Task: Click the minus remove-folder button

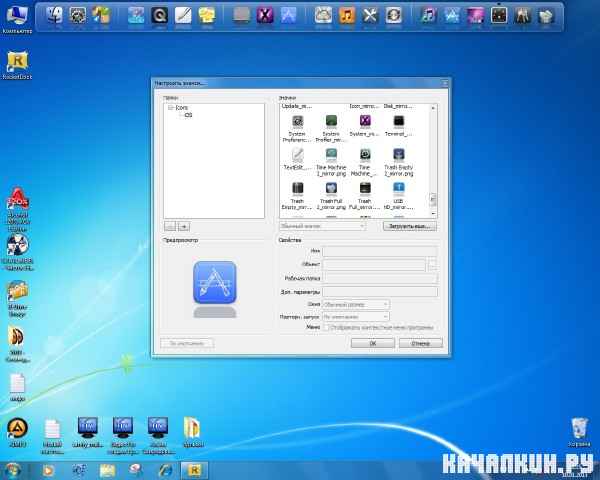Action: (x=170, y=226)
